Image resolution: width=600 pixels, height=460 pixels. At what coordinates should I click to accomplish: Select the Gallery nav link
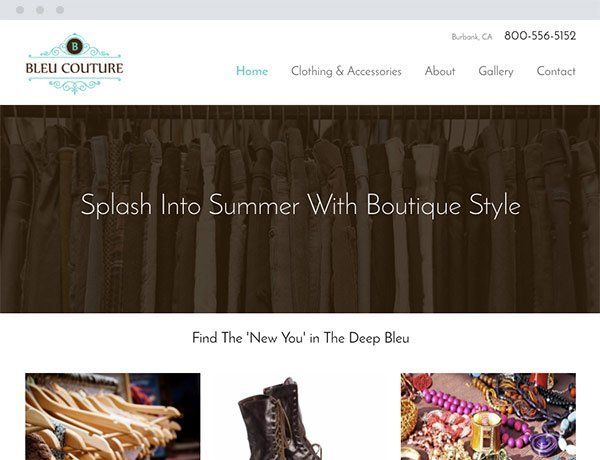pyautogui.click(x=496, y=71)
